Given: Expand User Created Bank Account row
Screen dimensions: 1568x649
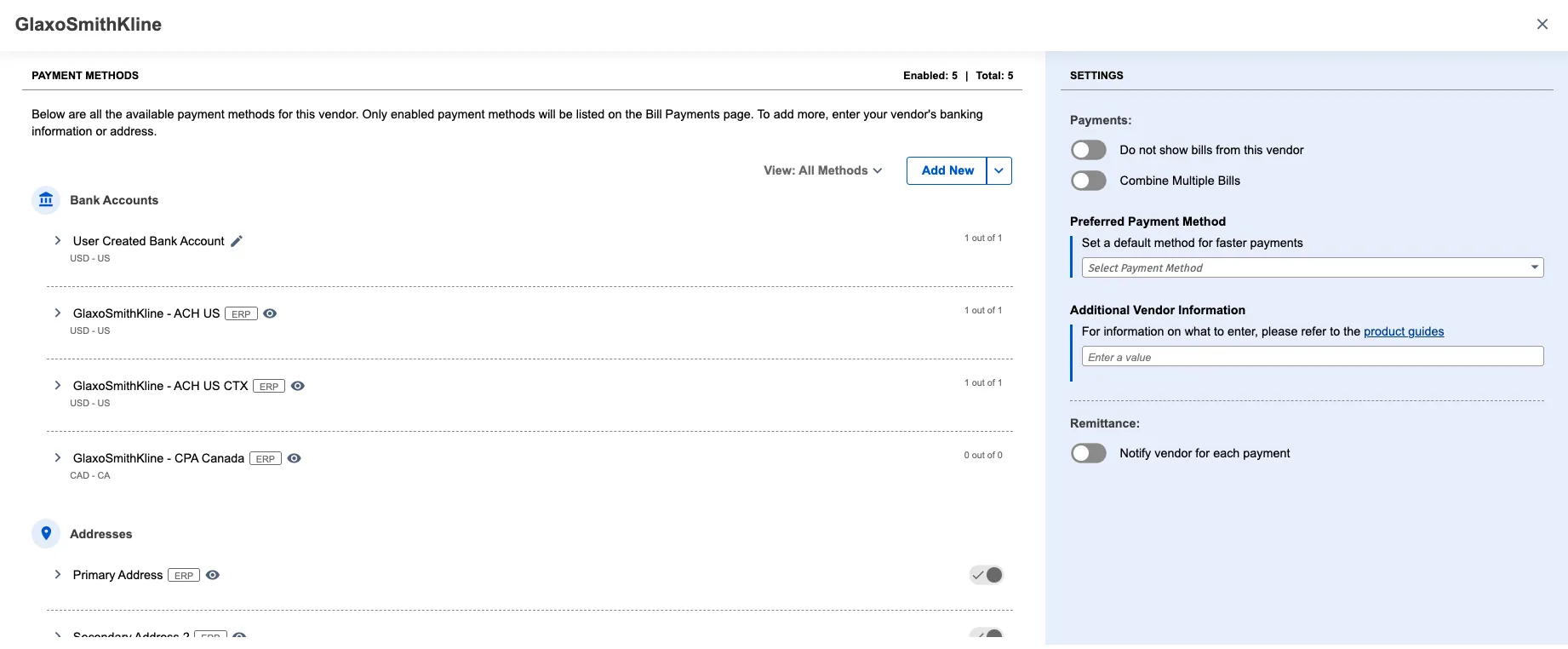Looking at the screenshot, I should [57, 241].
